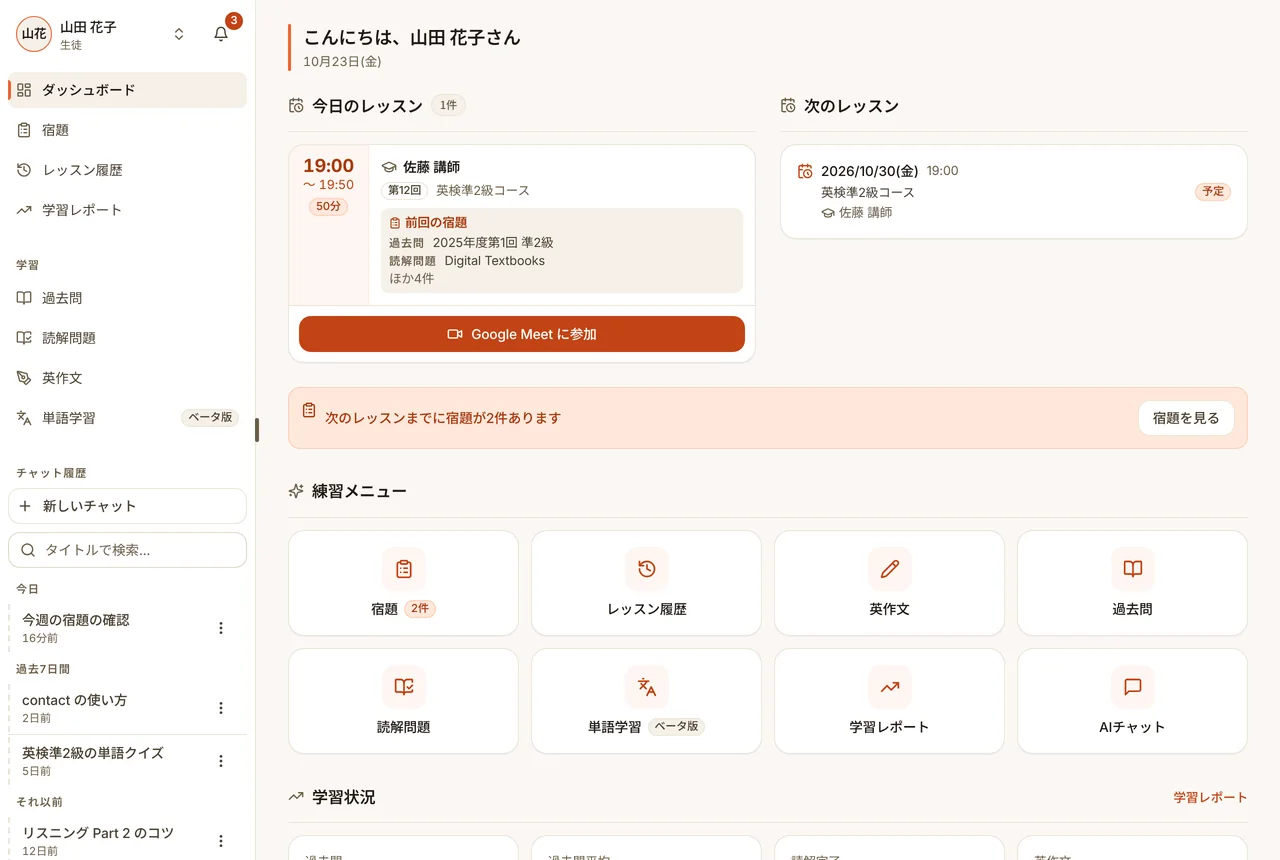Open the 今週の宿題の確認 chat
Screen dimensions: 1280x860
110,628
